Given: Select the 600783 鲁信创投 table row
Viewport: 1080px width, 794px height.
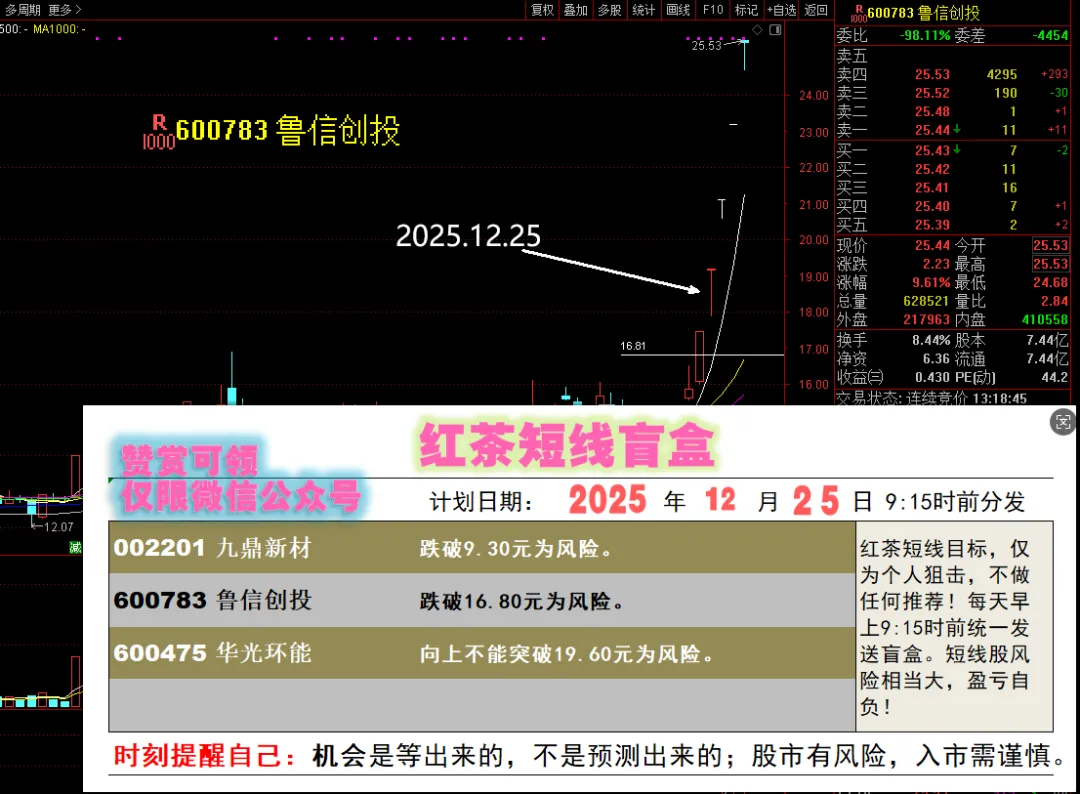Looking at the screenshot, I should click(481, 600).
